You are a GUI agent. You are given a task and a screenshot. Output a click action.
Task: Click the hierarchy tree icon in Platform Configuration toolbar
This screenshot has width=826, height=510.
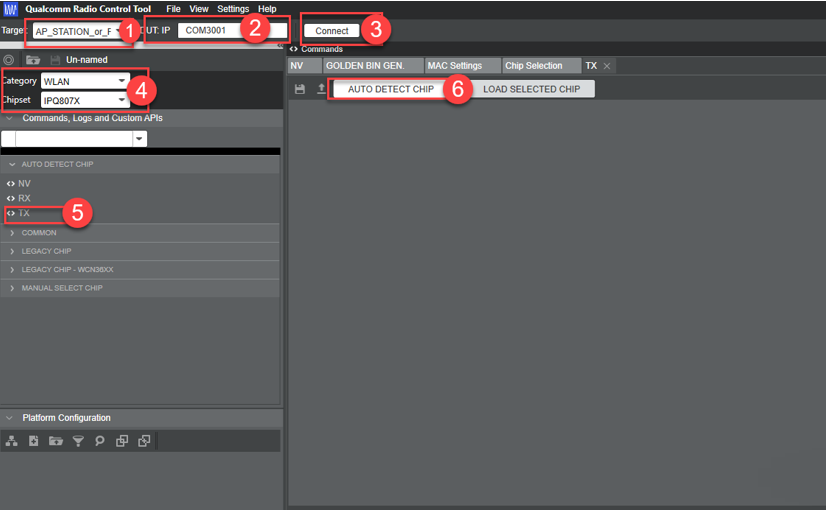pyautogui.click(x=12, y=441)
